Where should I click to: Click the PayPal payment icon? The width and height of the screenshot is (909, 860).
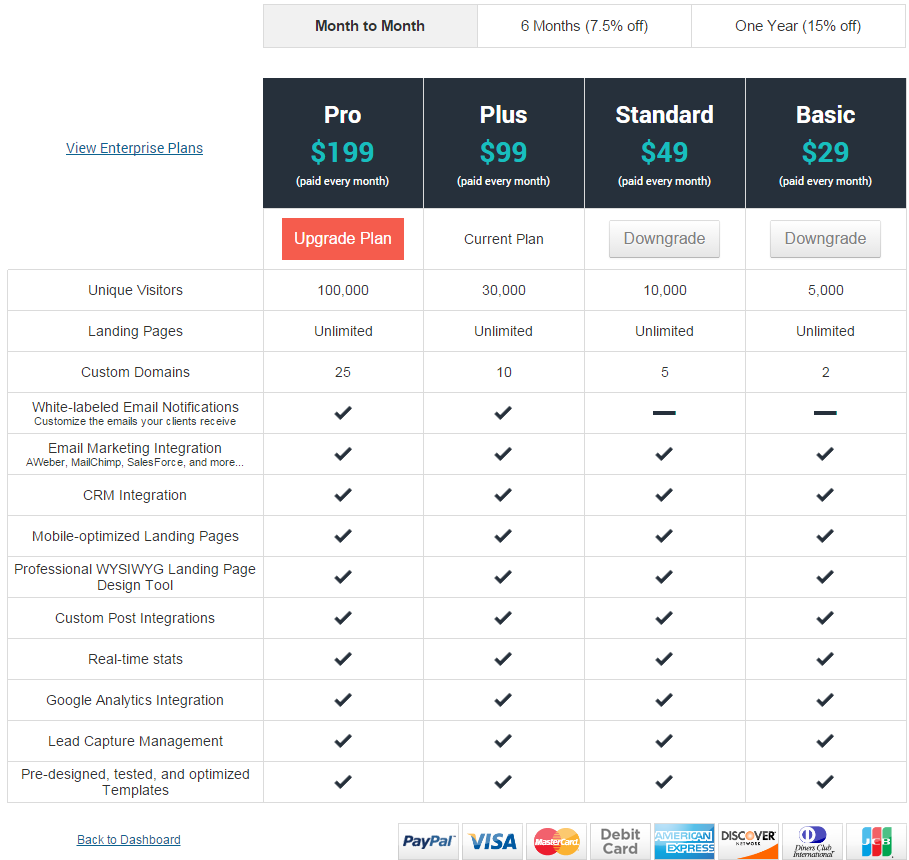pos(427,841)
